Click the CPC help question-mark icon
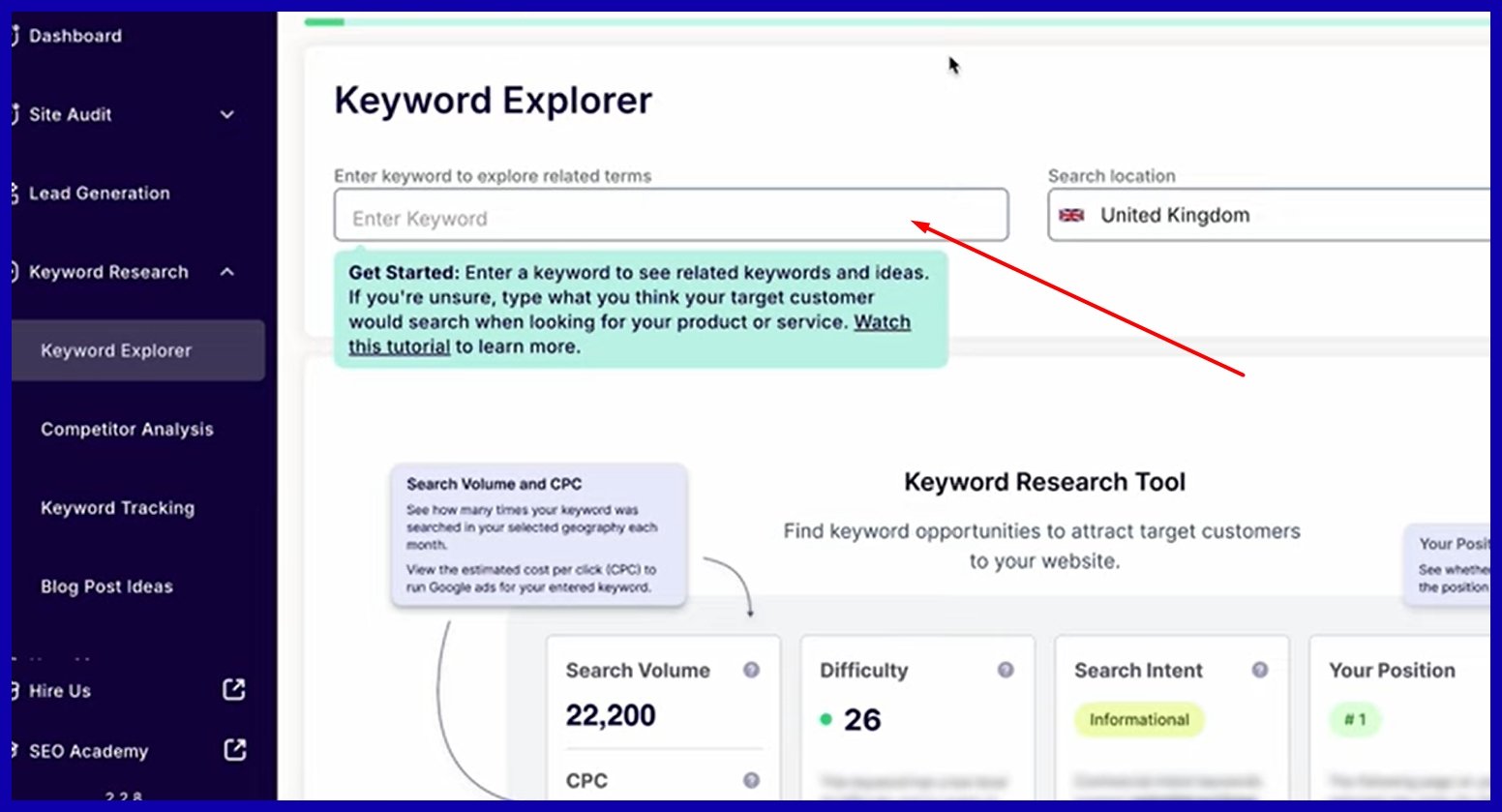This screenshot has height=812, width=1502. point(751,780)
